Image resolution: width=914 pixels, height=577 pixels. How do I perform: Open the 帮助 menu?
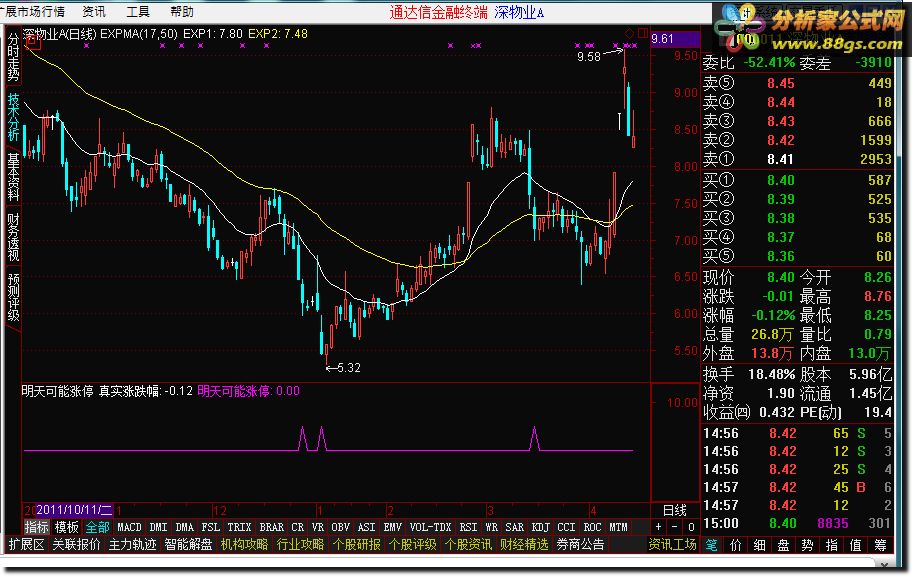coord(182,12)
